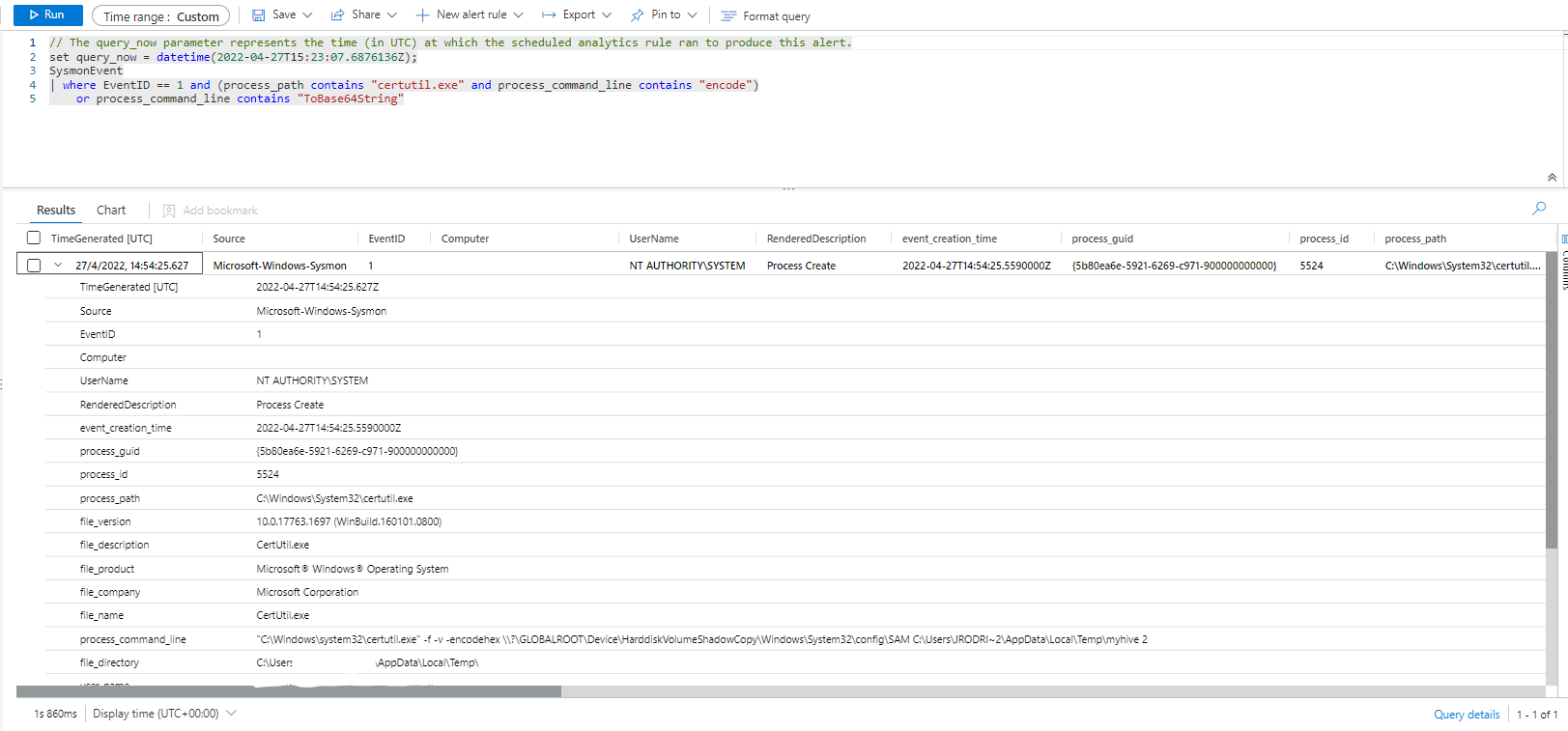Toggle the select-all rows checkbox
The width and height of the screenshot is (1568, 731).
34,239
